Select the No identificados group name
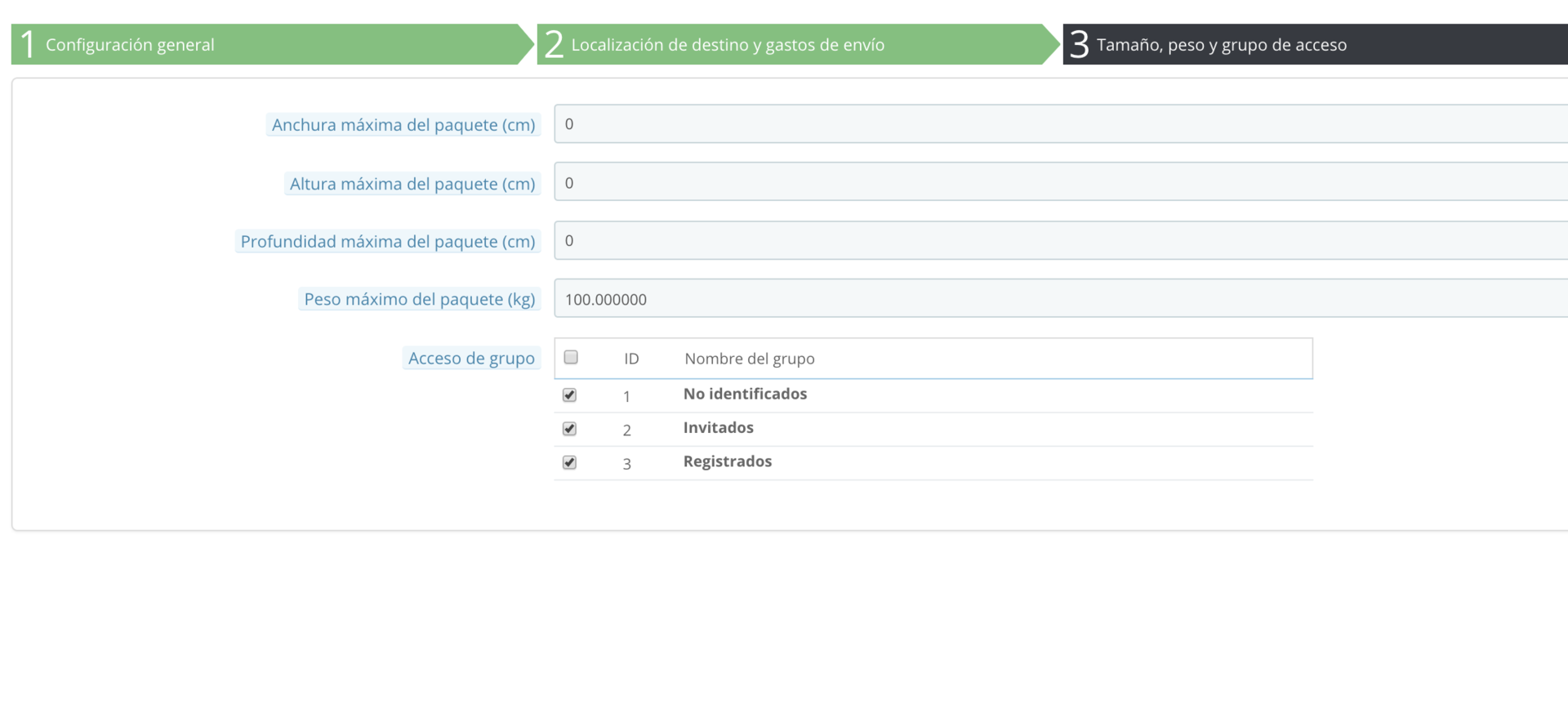The height and width of the screenshot is (714, 1568). tap(745, 394)
